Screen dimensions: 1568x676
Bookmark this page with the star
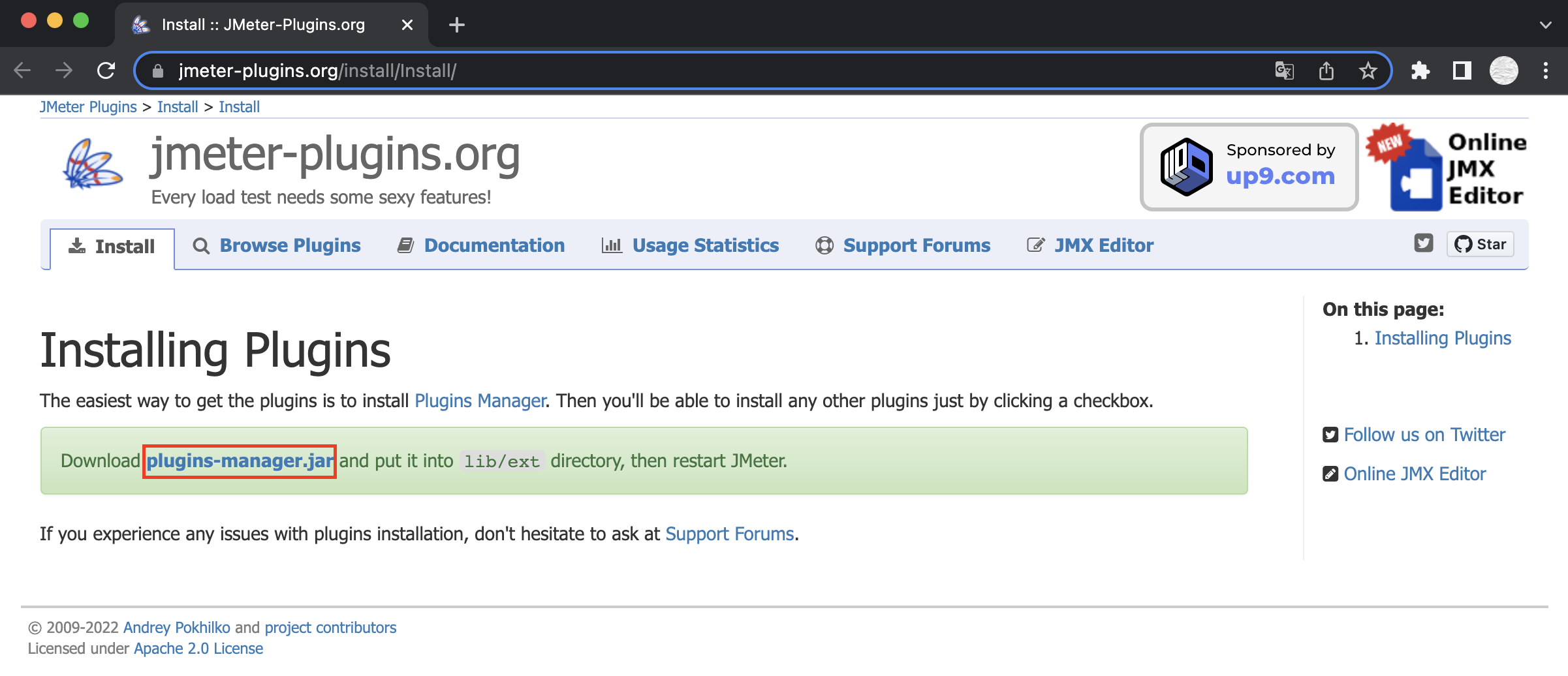tap(1368, 70)
